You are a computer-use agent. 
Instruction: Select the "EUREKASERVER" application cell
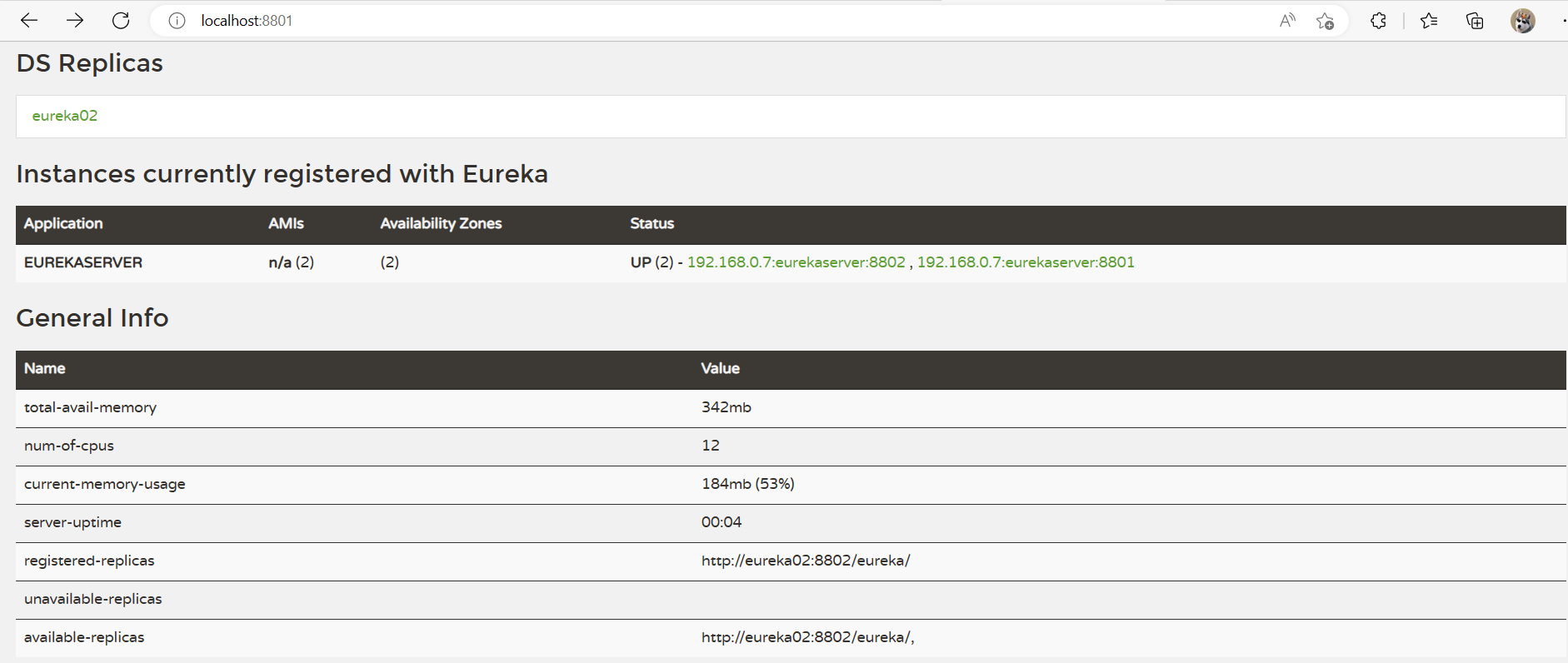click(x=83, y=262)
